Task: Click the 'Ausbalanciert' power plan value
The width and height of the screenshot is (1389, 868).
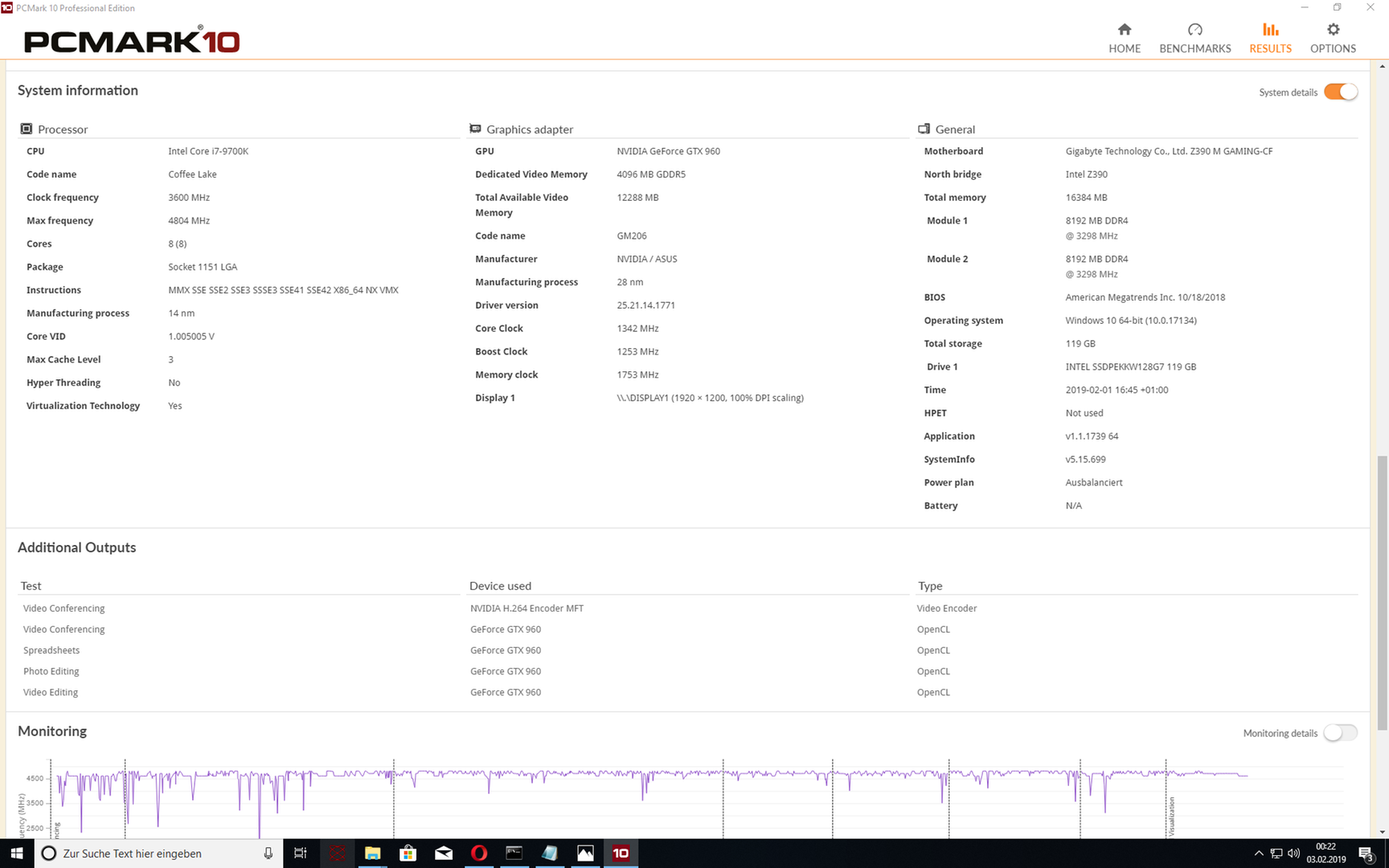Action: [1093, 482]
